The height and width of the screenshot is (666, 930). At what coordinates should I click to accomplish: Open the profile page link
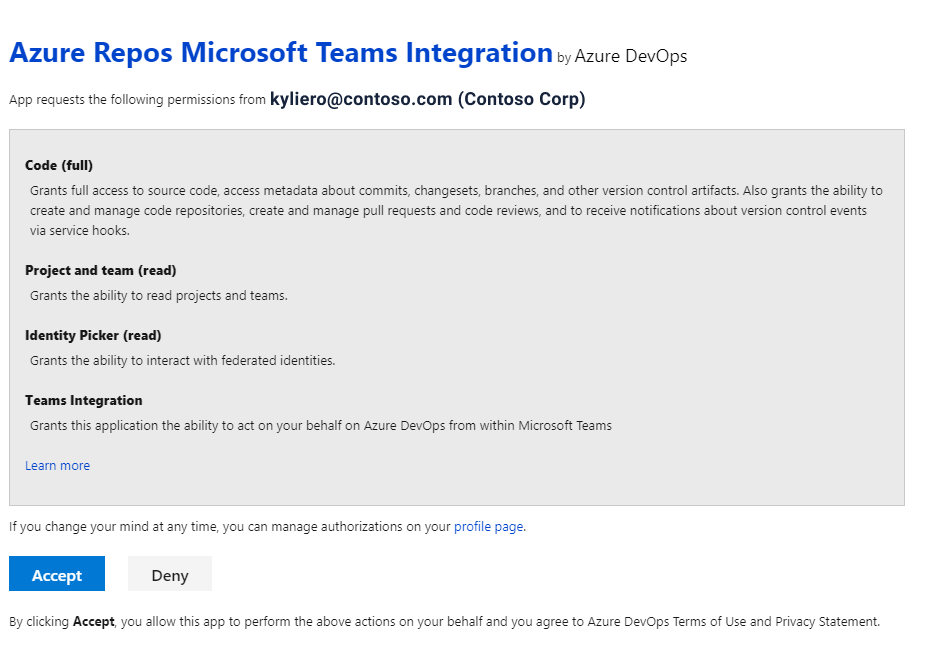[x=488, y=527]
